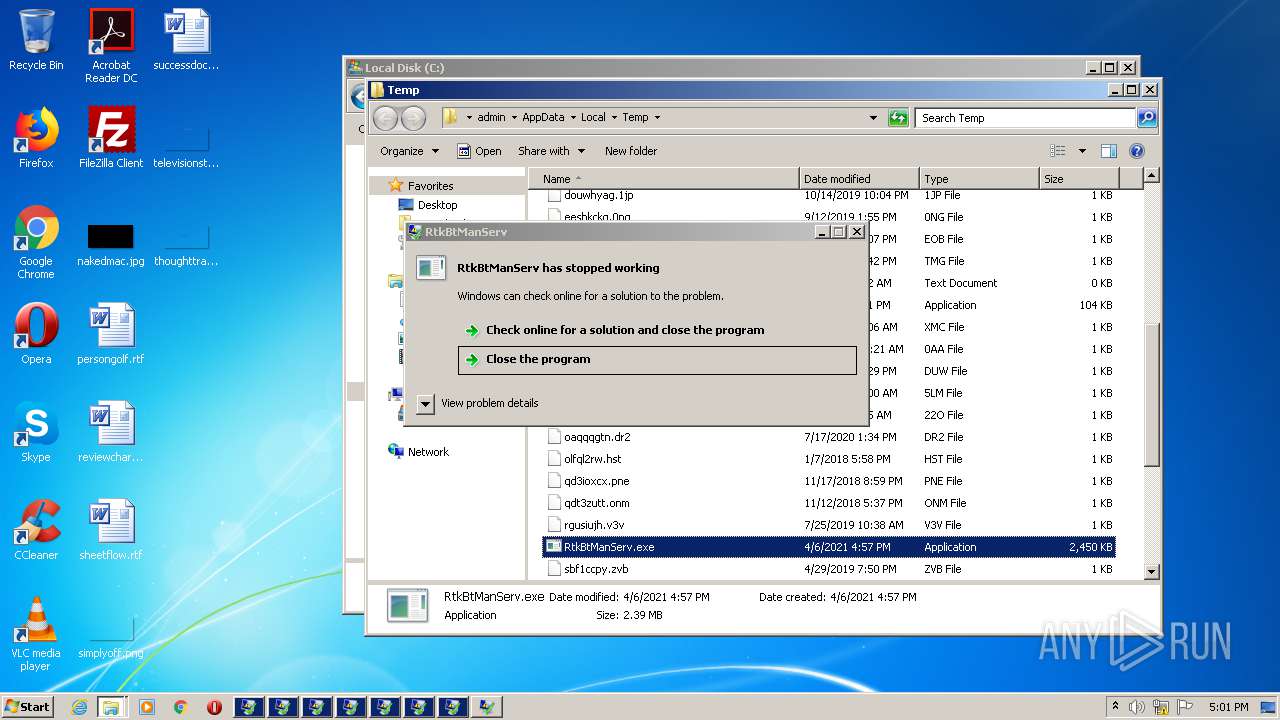Launch FileZilla Client shortcut

pos(111,138)
